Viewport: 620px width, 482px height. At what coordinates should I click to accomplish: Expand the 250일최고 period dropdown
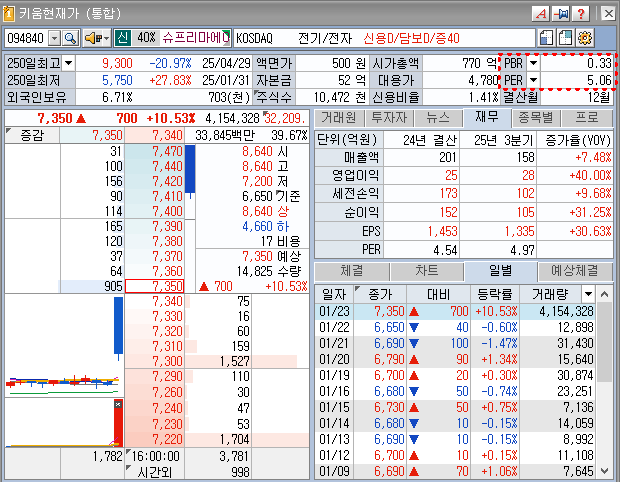point(69,63)
